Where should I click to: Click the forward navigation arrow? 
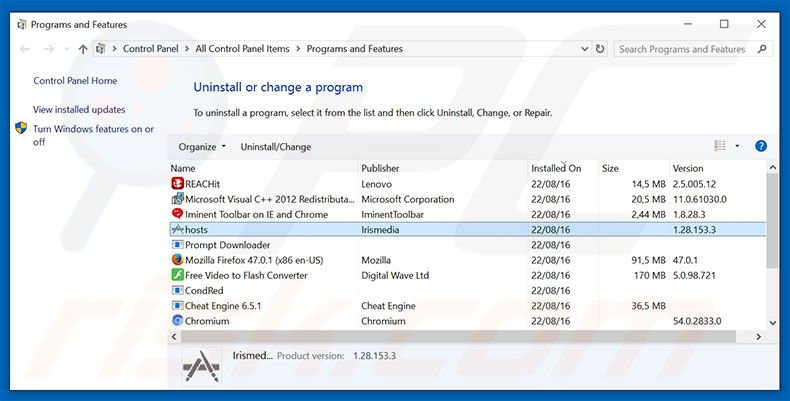coord(49,49)
